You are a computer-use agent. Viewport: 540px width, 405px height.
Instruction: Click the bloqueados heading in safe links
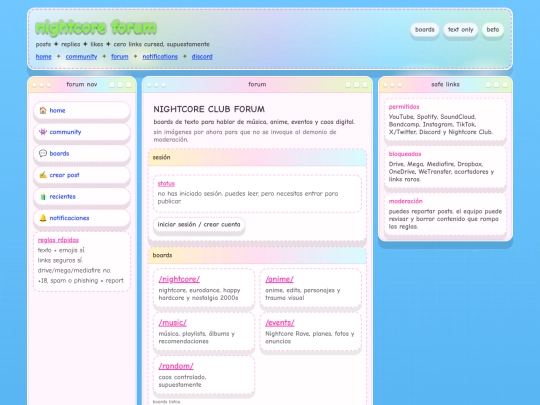(405, 154)
